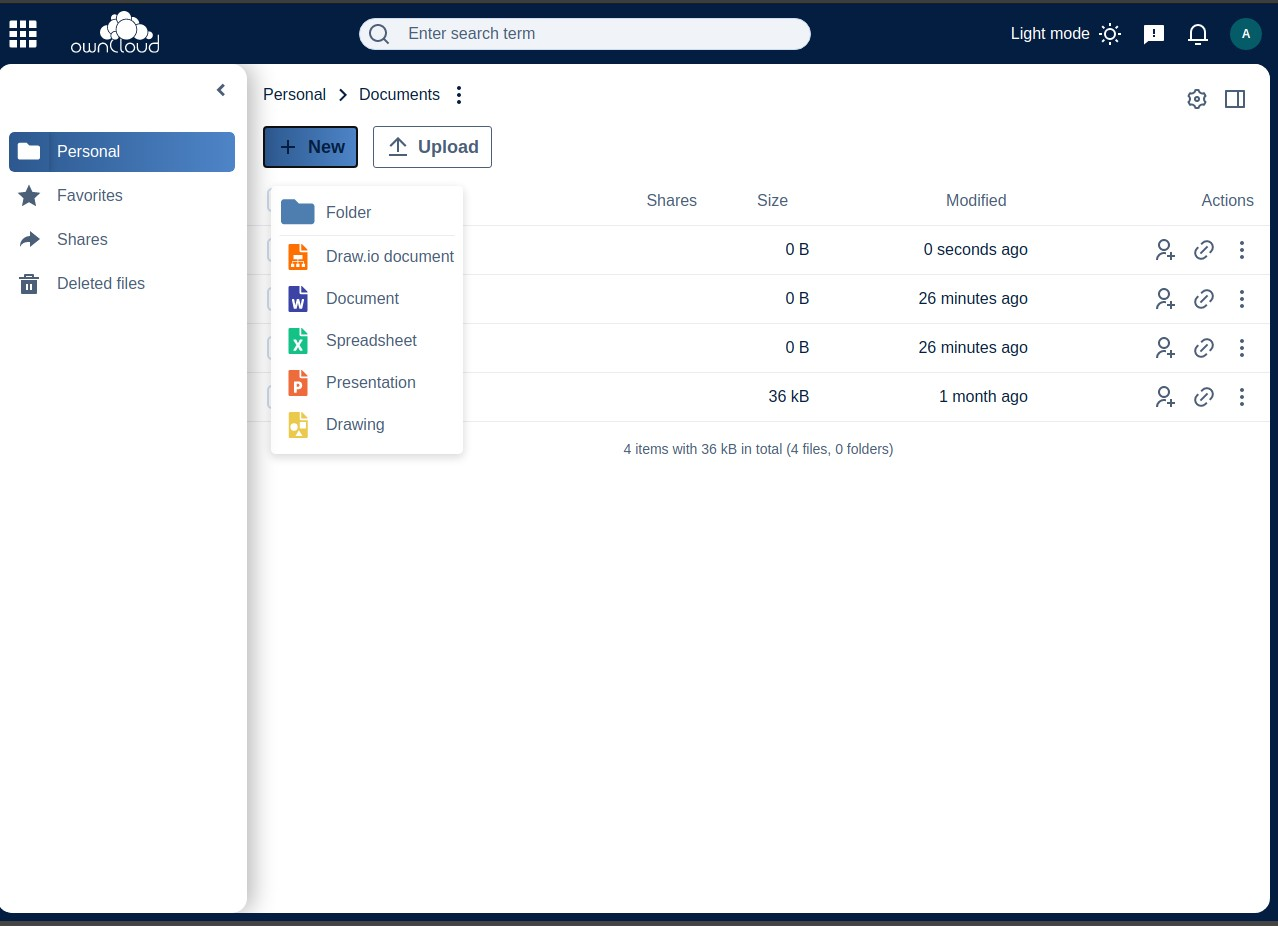Viewport: 1278px width, 926px height.
Task: Open the user avatar menu
Action: click(1245, 34)
